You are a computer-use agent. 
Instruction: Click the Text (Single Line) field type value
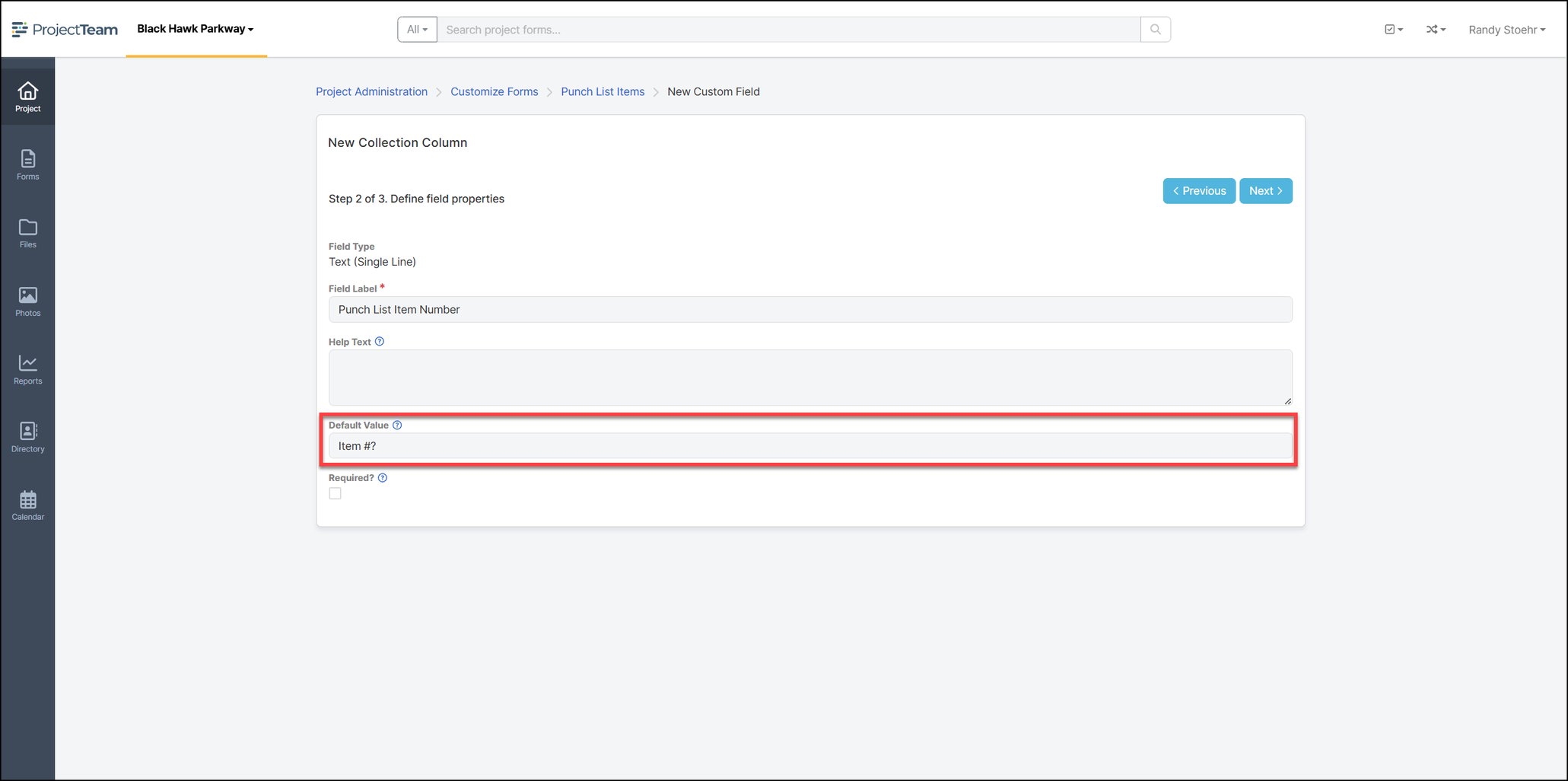372,262
